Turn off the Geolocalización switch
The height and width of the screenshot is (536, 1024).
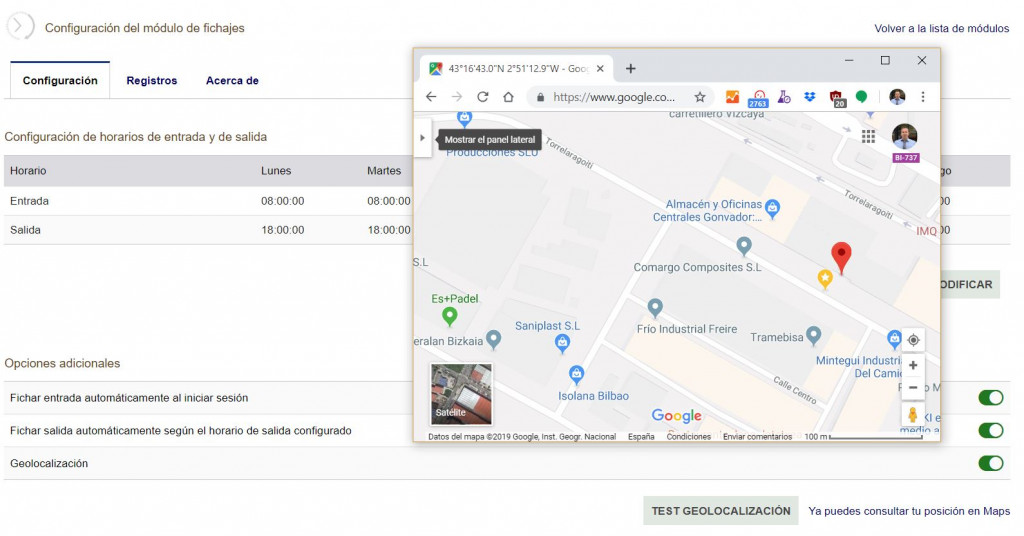tap(990, 463)
